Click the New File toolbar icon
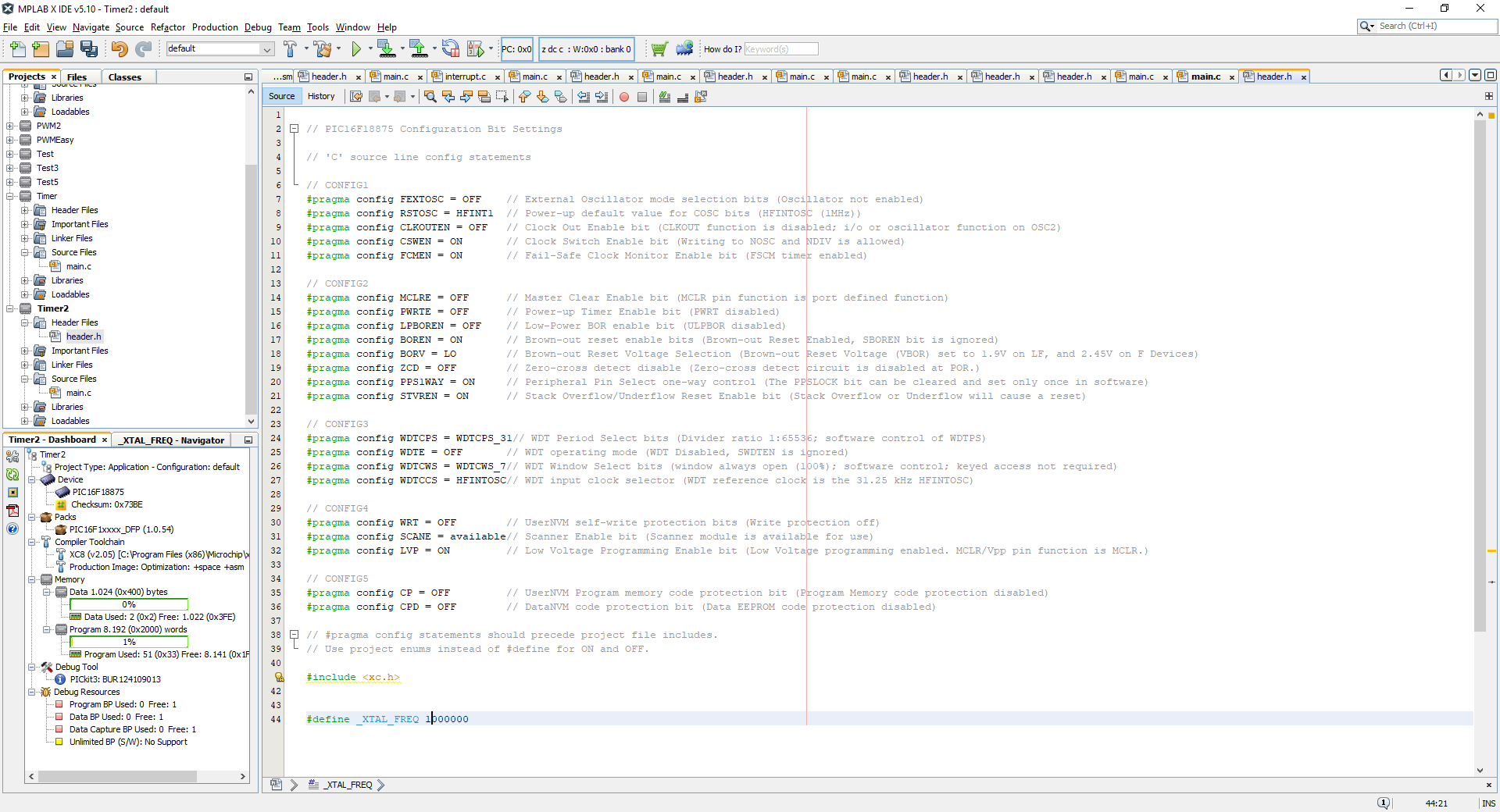1500x812 pixels. click(17, 49)
